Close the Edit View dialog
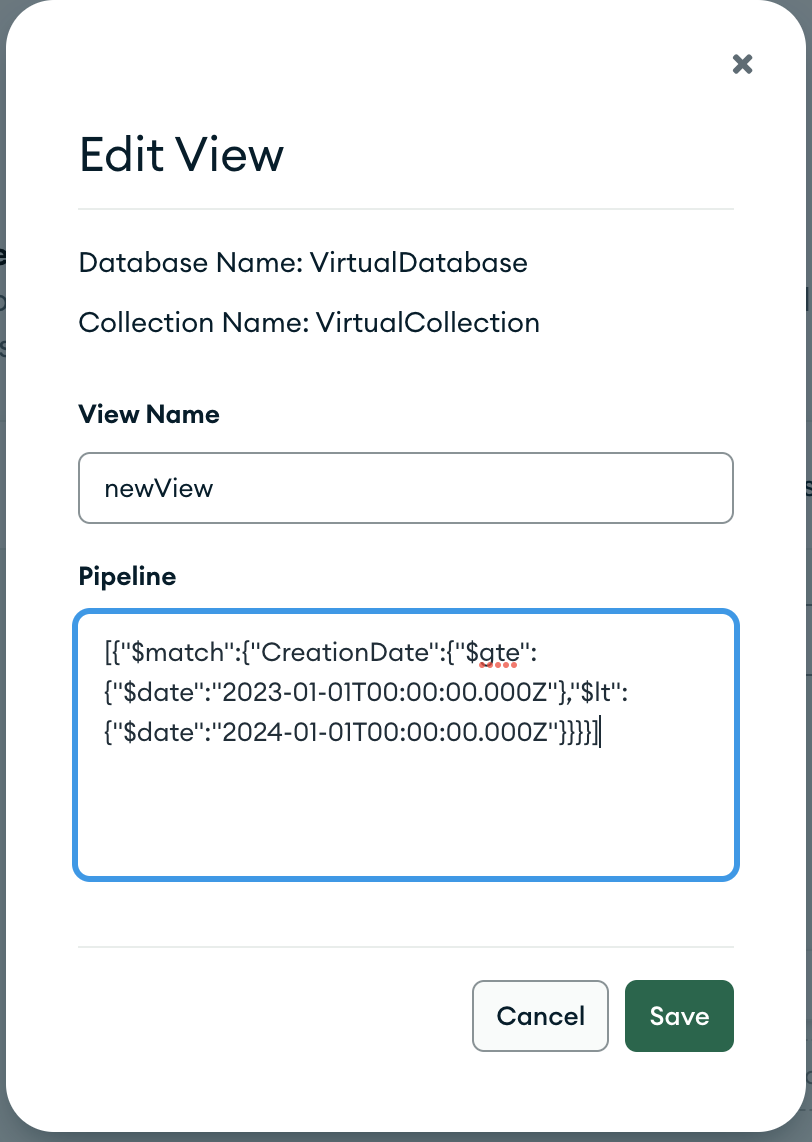Image resolution: width=812 pixels, height=1142 pixels. click(742, 65)
